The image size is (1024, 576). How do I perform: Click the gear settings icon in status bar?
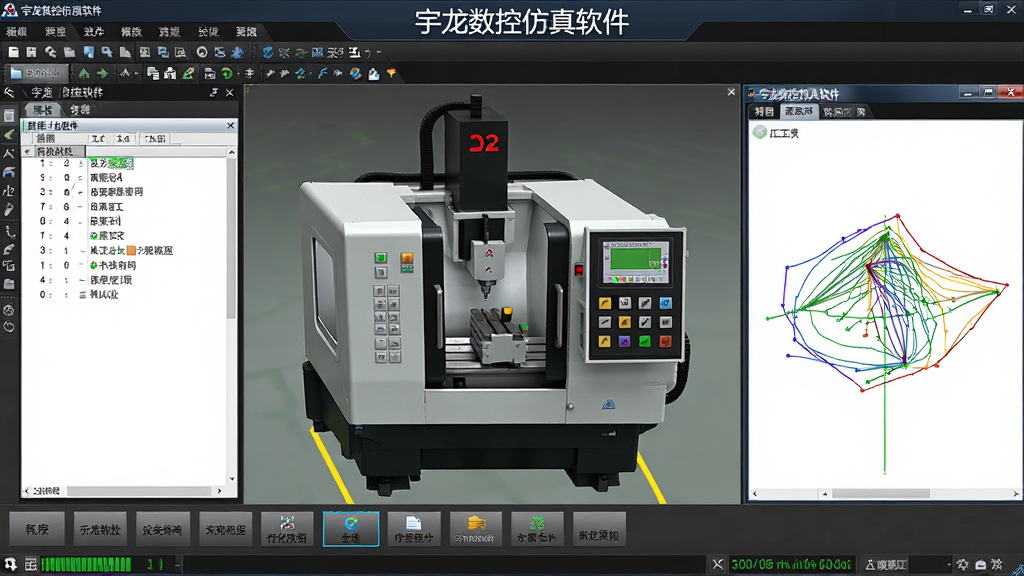point(963,564)
